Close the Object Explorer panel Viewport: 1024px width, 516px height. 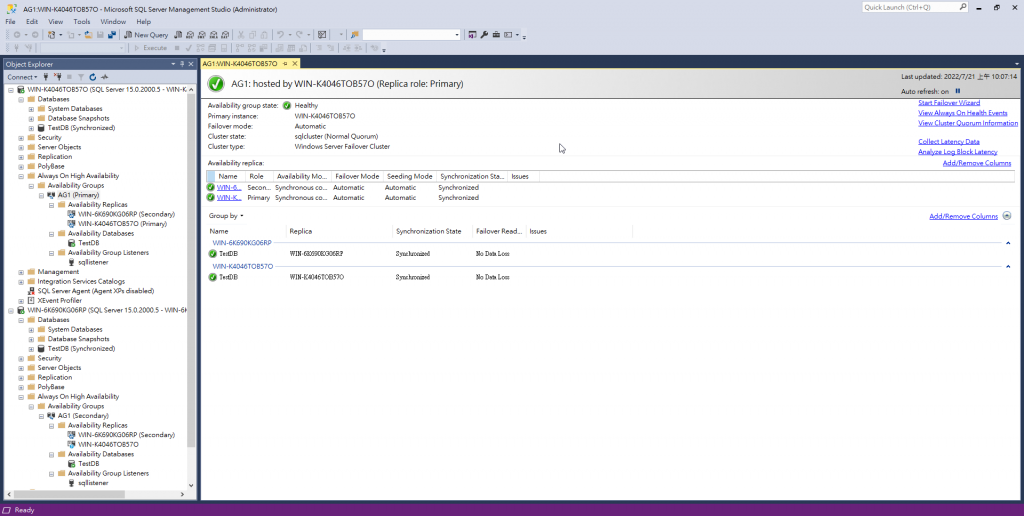click(191, 64)
